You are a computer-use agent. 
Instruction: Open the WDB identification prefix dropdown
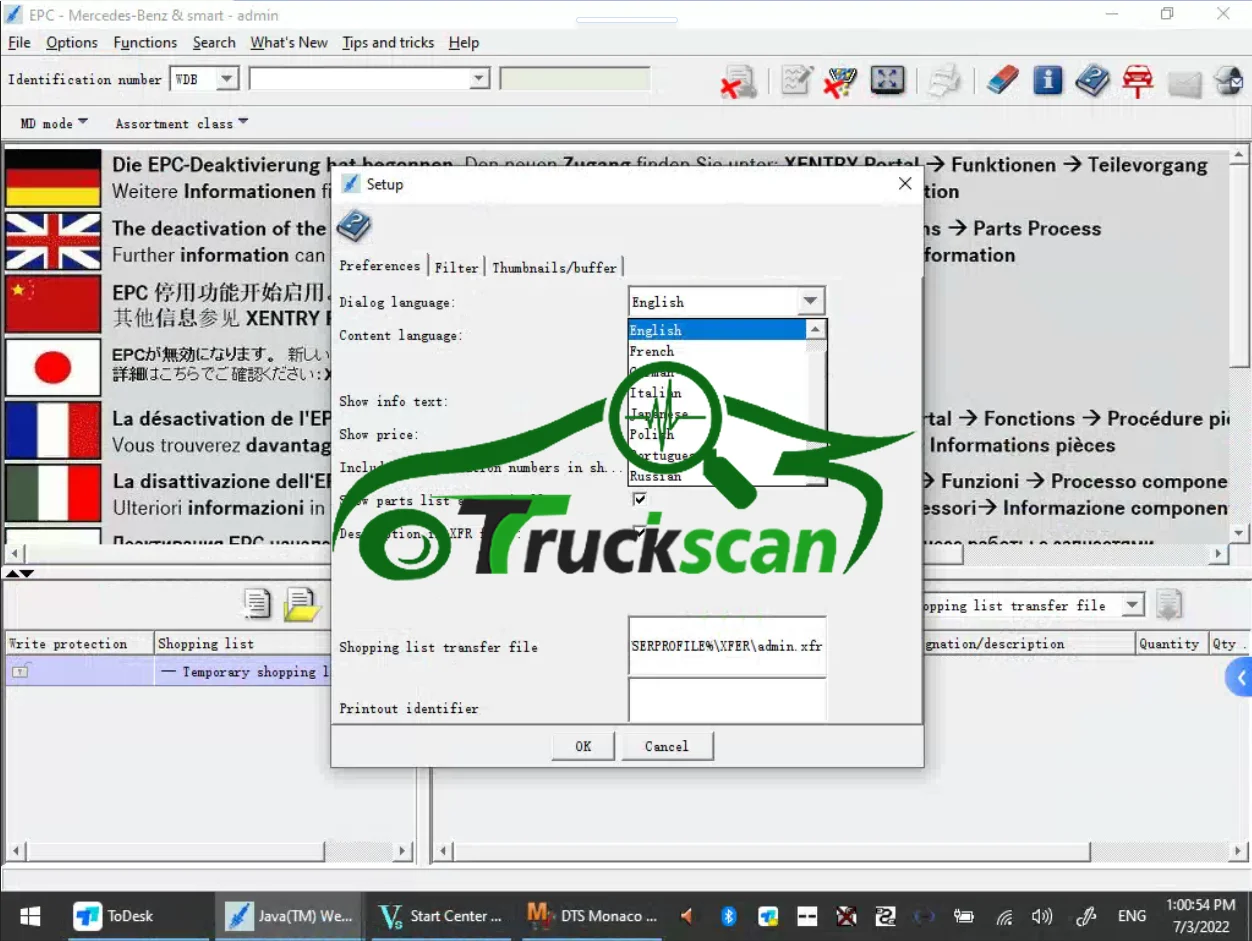[x=227, y=79]
